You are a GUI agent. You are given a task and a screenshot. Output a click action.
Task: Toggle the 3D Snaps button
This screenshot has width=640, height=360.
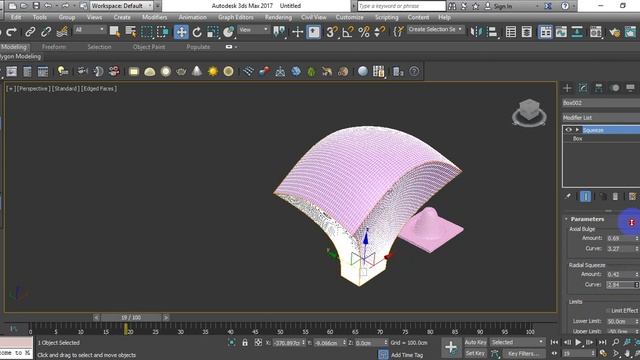click(331, 32)
